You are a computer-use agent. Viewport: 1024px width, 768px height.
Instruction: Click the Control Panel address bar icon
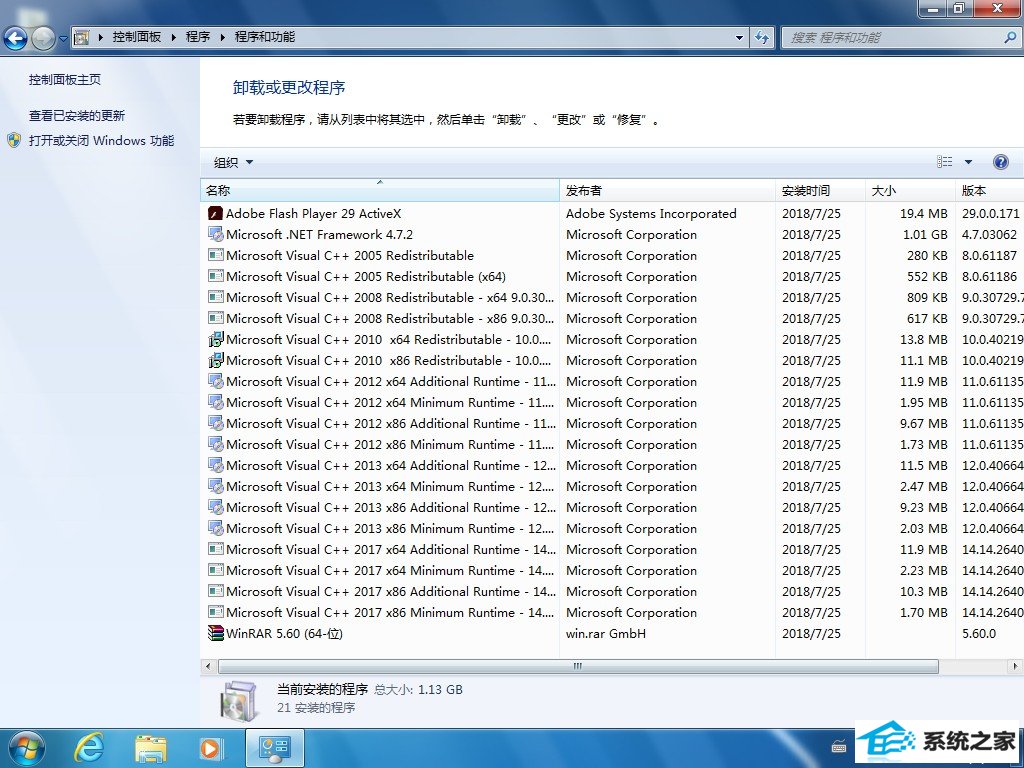point(82,37)
